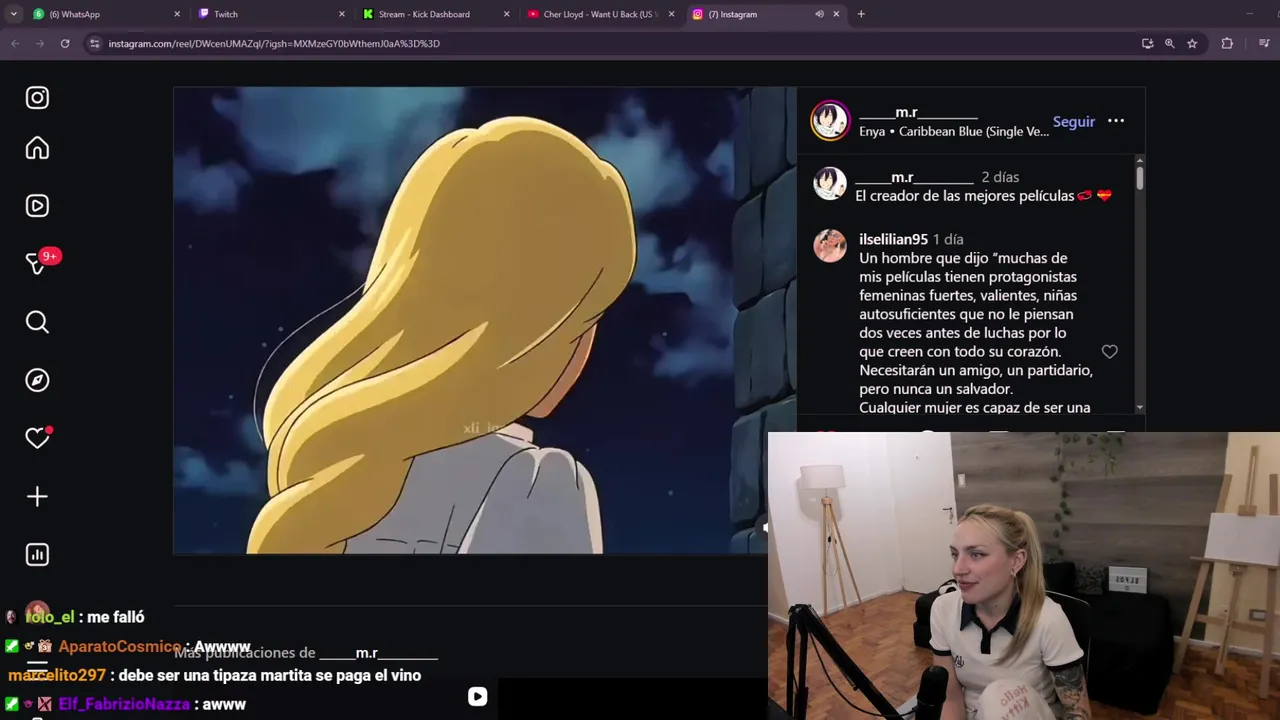This screenshot has height=720, width=1280.
Task: Open the browser zoom magnifier icon
Action: point(1169,43)
